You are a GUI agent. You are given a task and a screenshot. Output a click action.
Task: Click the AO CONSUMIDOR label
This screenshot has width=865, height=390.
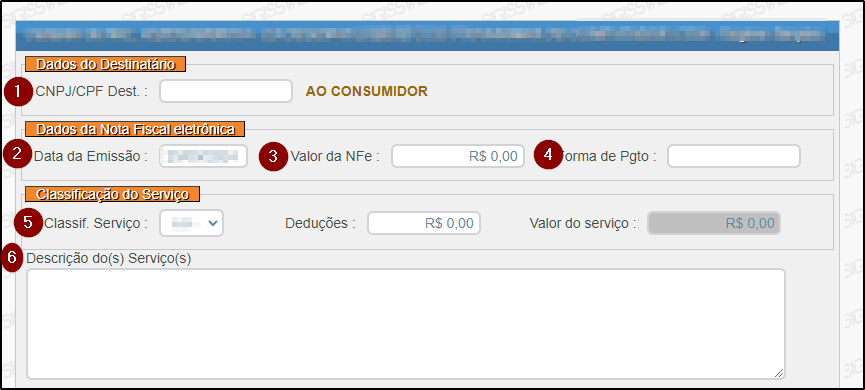(x=367, y=92)
